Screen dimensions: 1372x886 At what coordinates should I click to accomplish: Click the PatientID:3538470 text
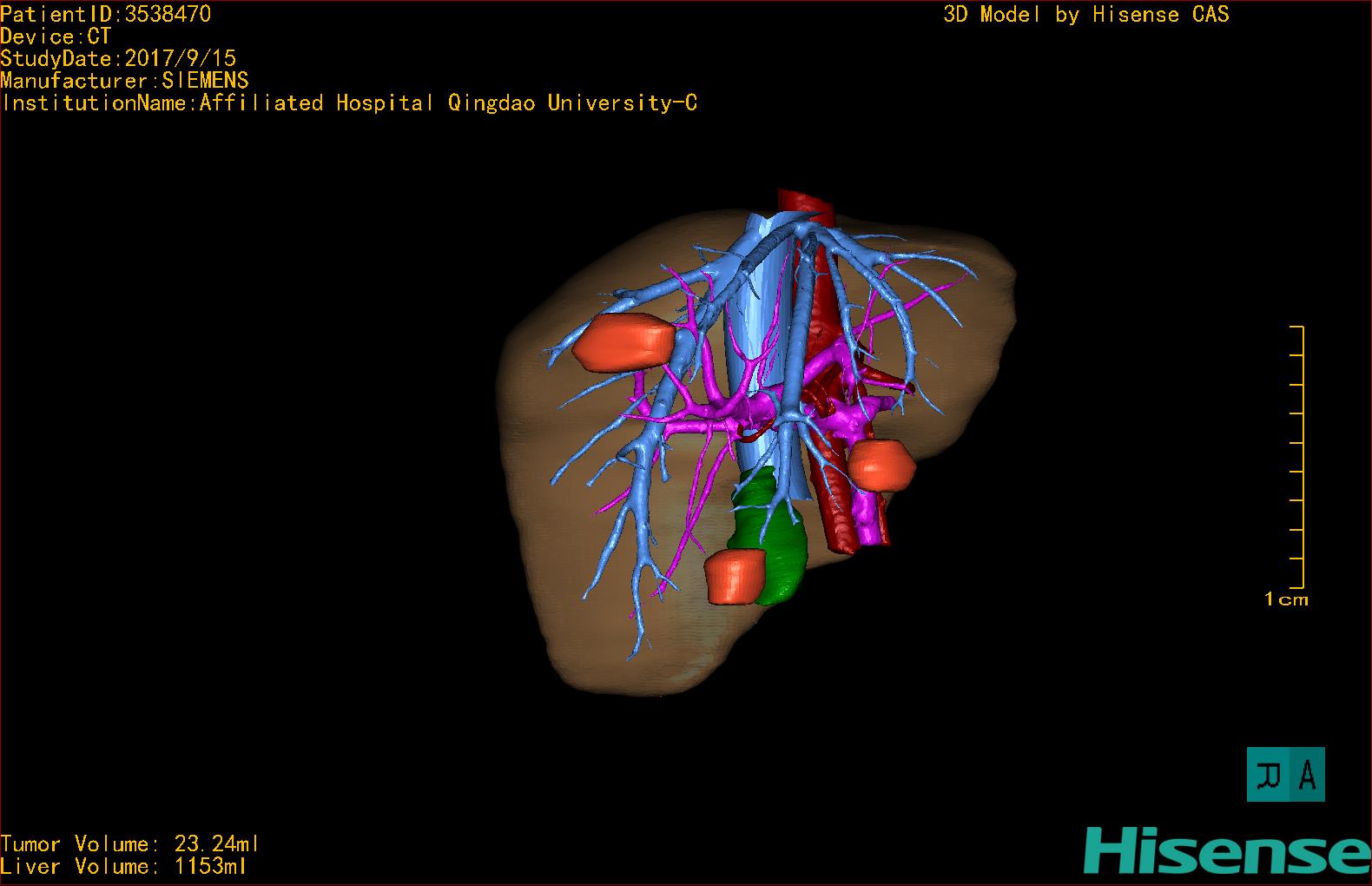105,14
